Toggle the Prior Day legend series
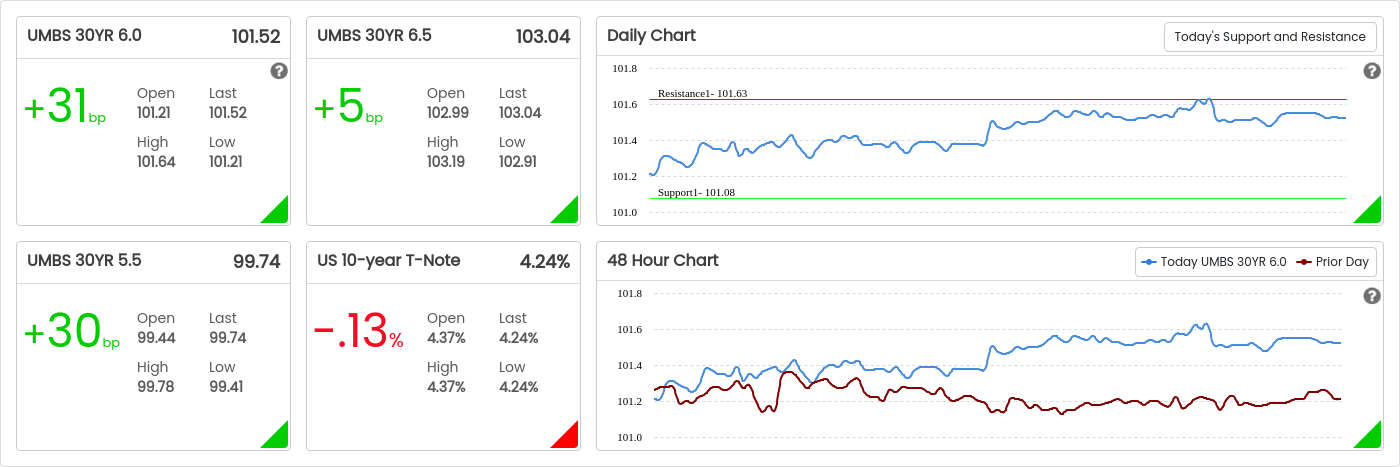The height and width of the screenshot is (467, 1400). pyautogui.click(x=1333, y=262)
